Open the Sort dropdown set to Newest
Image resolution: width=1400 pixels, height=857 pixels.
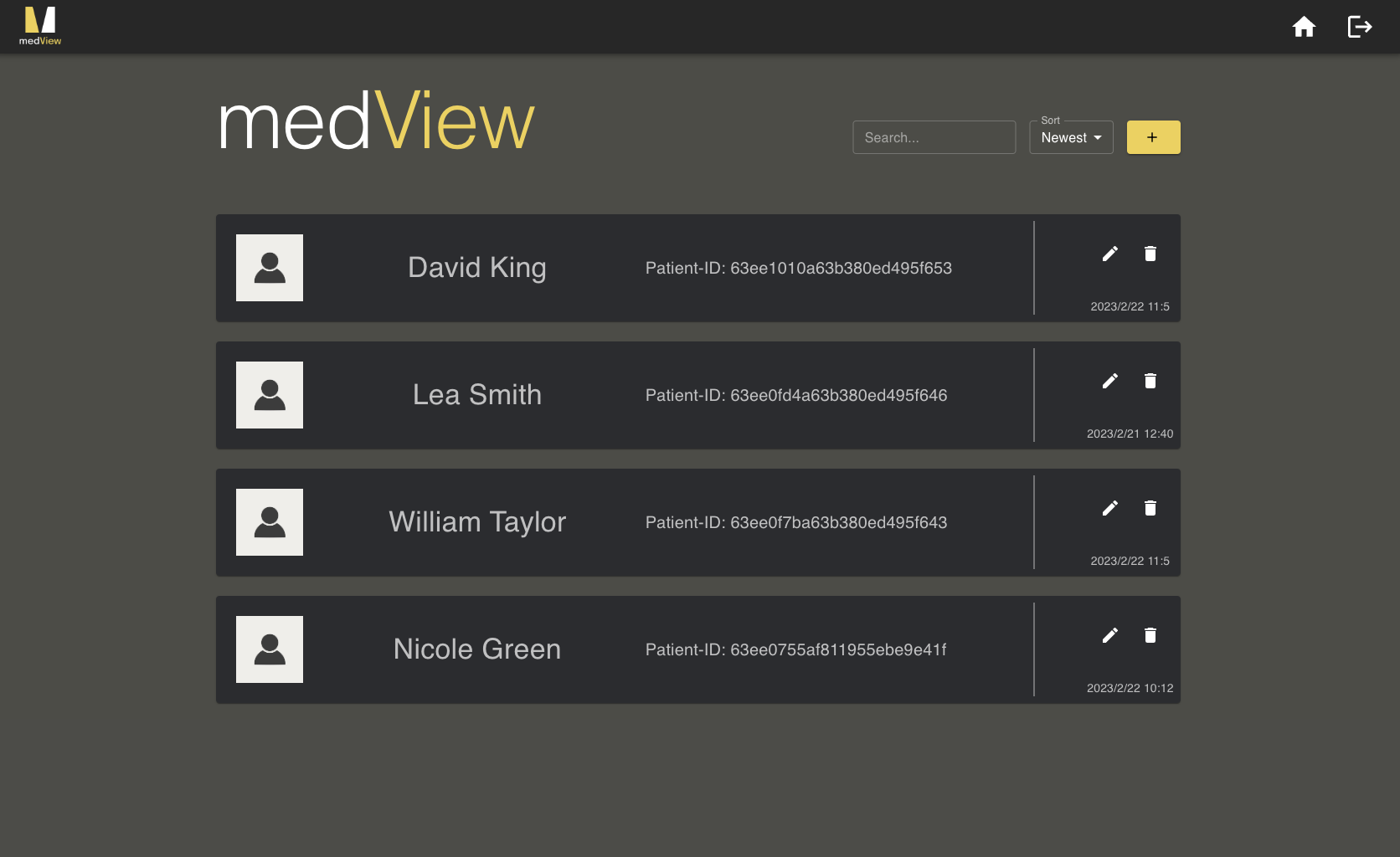pyautogui.click(x=1071, y=137)
